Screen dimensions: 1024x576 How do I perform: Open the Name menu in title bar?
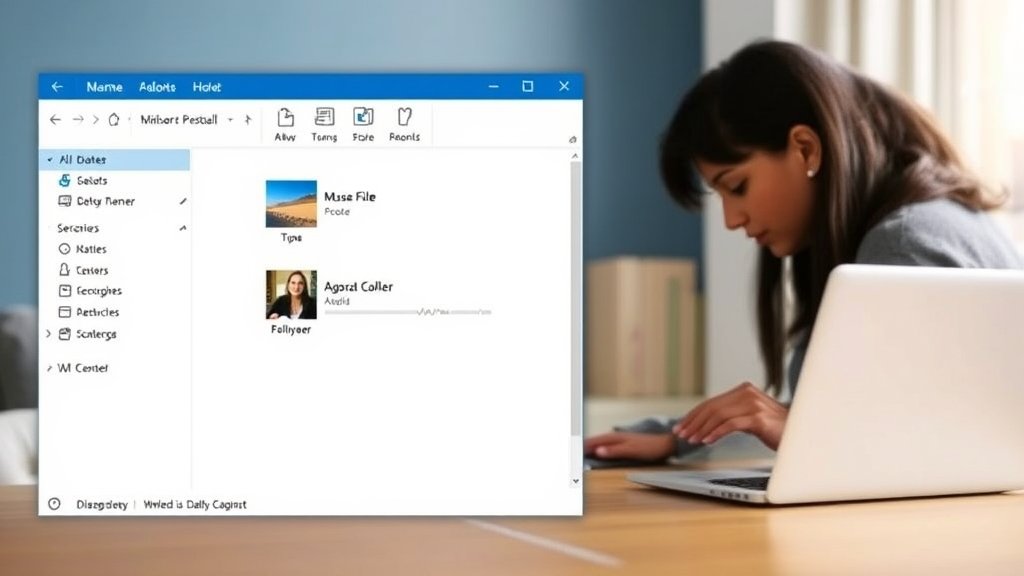[x=104, y=87]
